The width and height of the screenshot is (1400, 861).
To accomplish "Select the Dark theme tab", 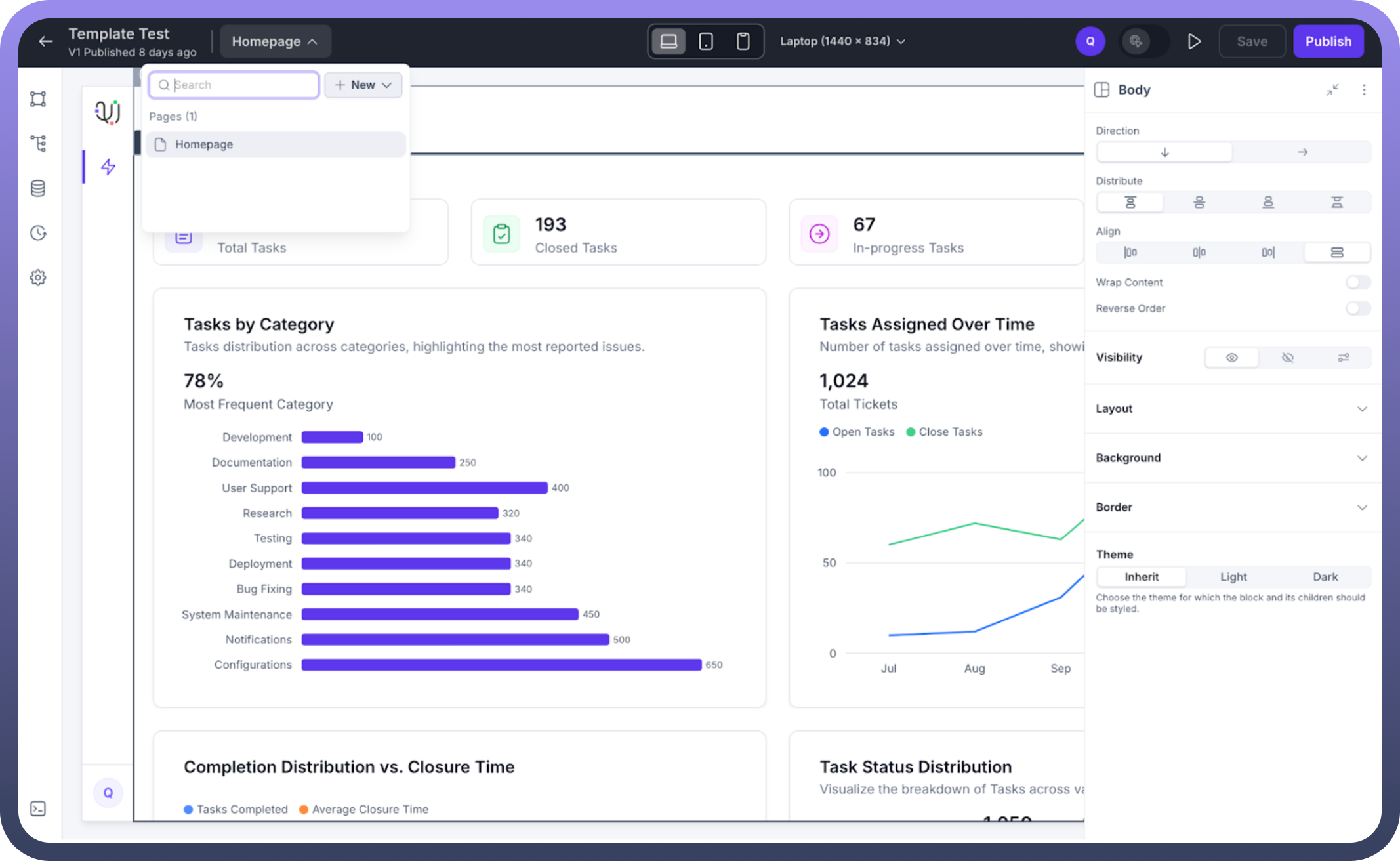I will click(1325, 577).
